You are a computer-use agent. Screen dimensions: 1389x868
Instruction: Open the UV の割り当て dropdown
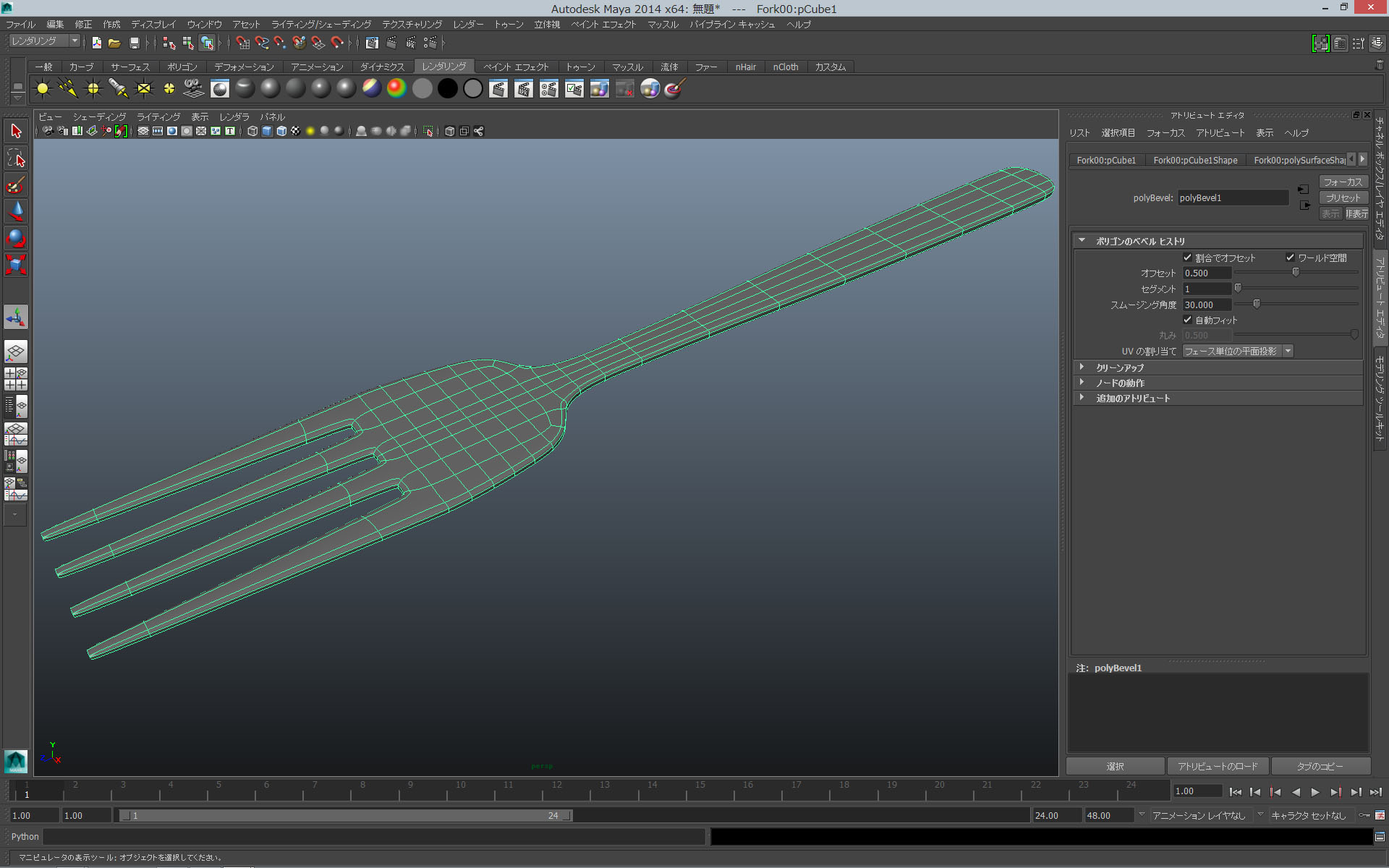point(1288,351)
